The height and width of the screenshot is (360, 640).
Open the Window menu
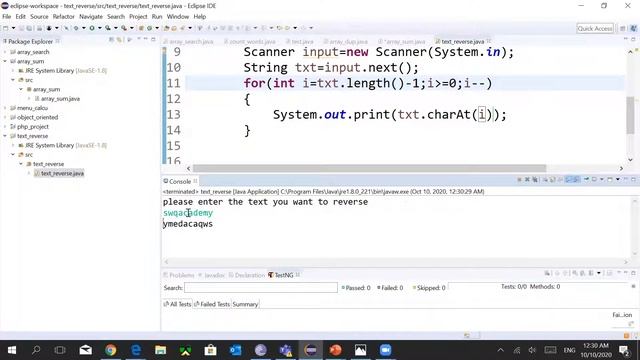[x=178, y=17]
